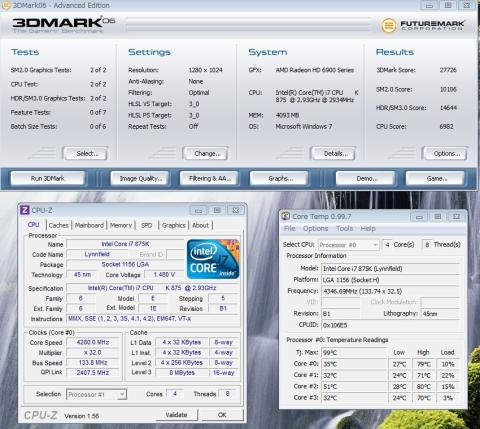Open the Graphs button in 3DMark06
The image size is (480, 429).
coord(280,178)
